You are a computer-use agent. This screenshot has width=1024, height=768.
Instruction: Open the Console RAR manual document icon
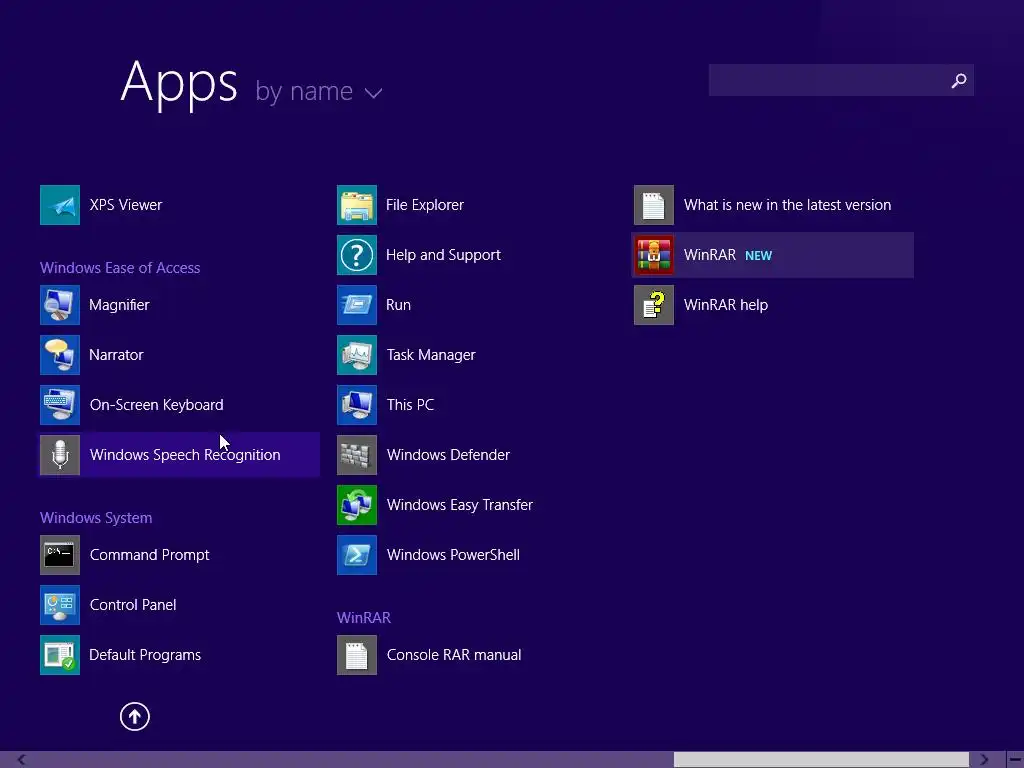[357, 655]
